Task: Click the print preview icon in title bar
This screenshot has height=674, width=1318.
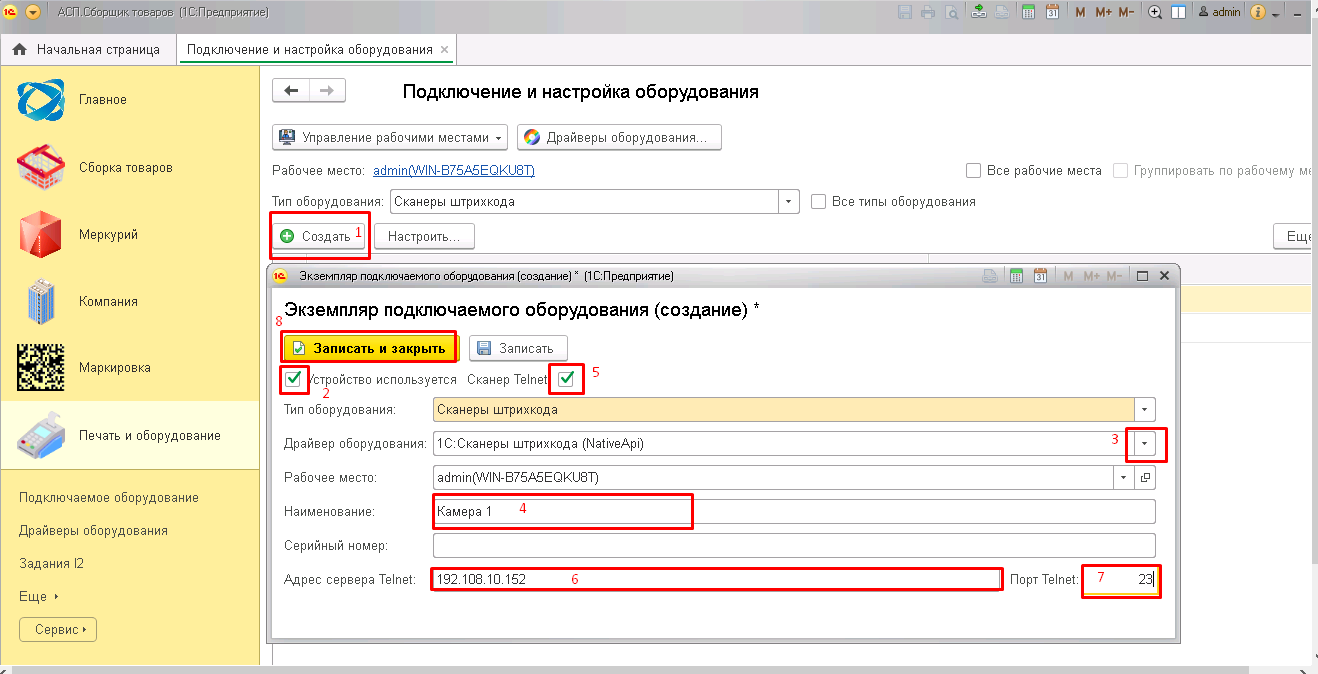Action: [952, 12]
